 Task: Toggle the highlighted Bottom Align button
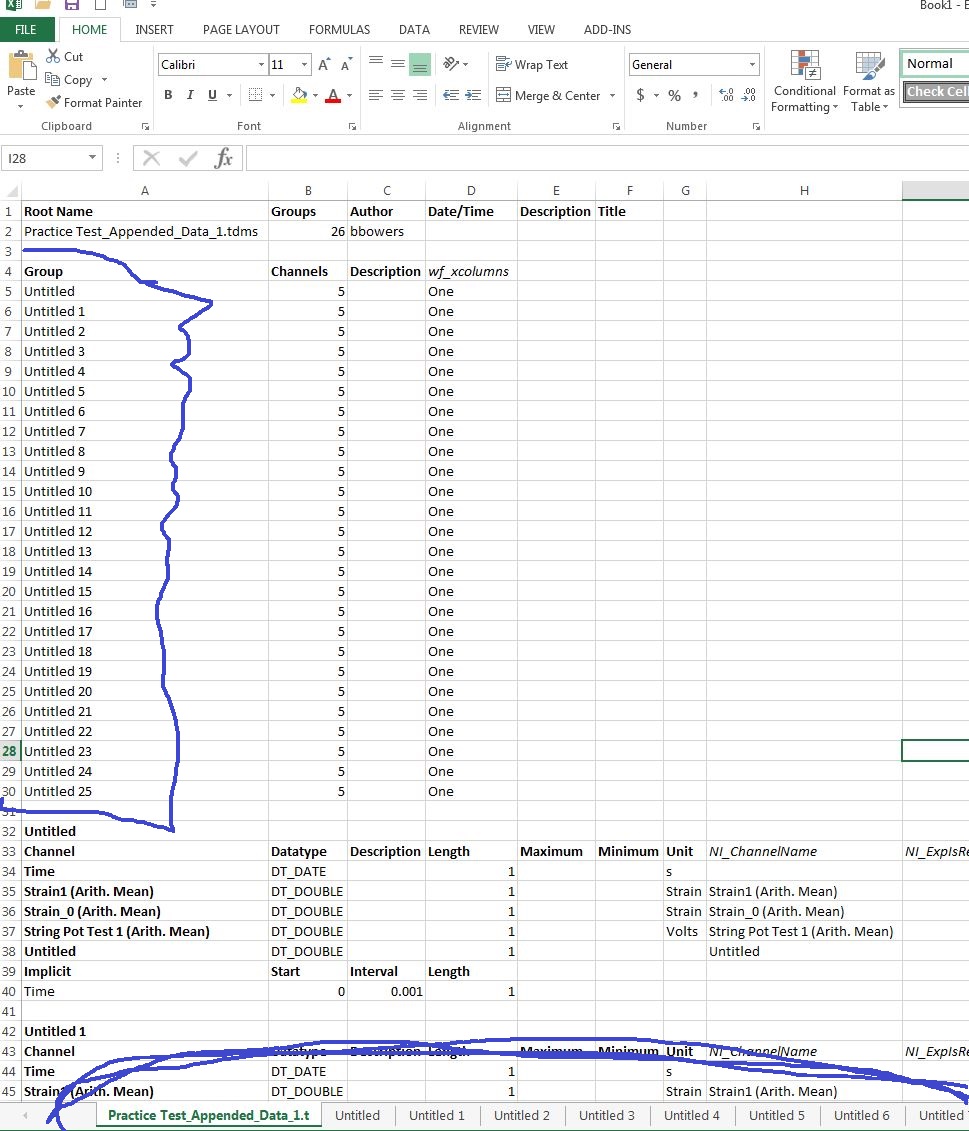(420, 64)
